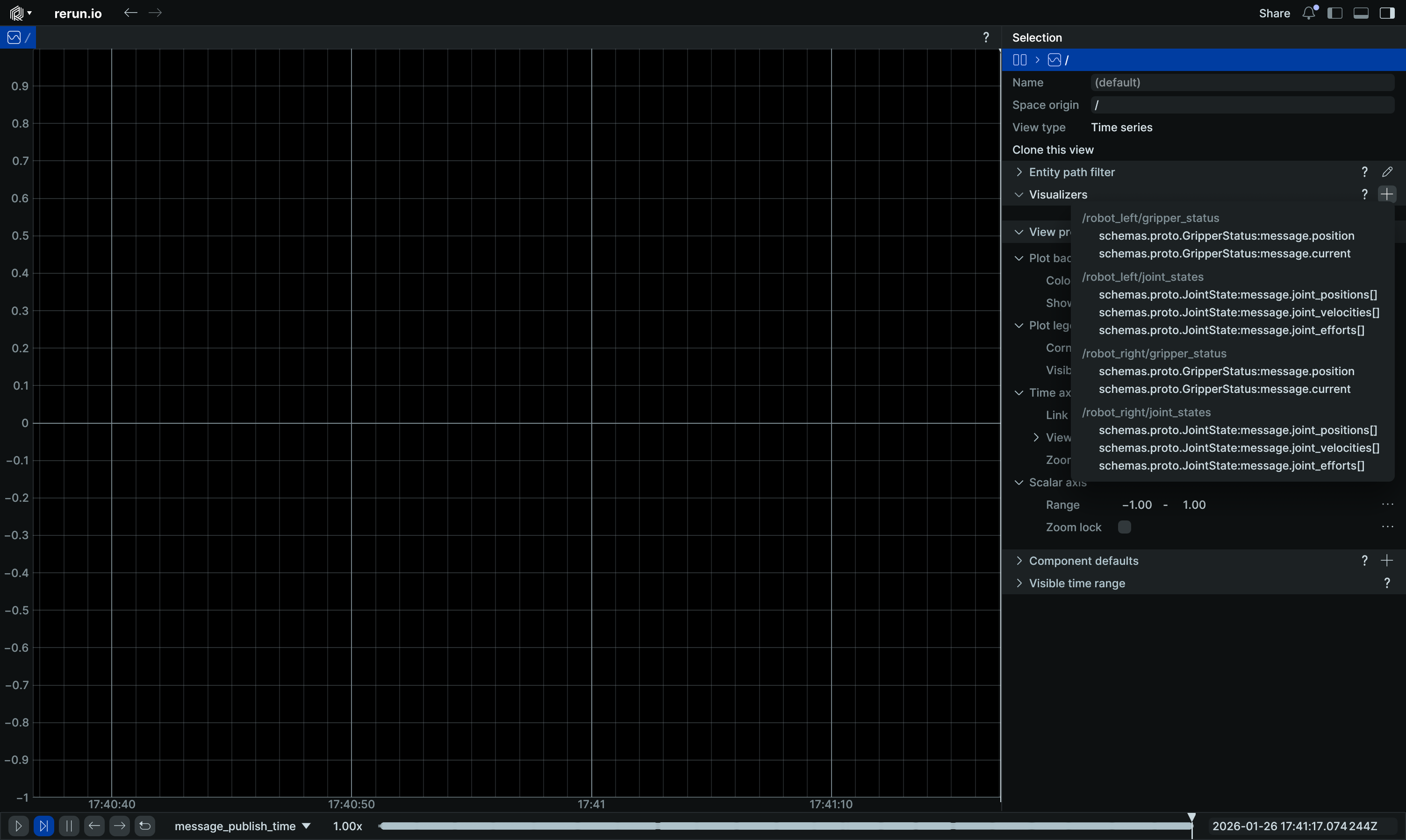Click Clone this view
1406x840 pixels.
[x=1053, y=149]
